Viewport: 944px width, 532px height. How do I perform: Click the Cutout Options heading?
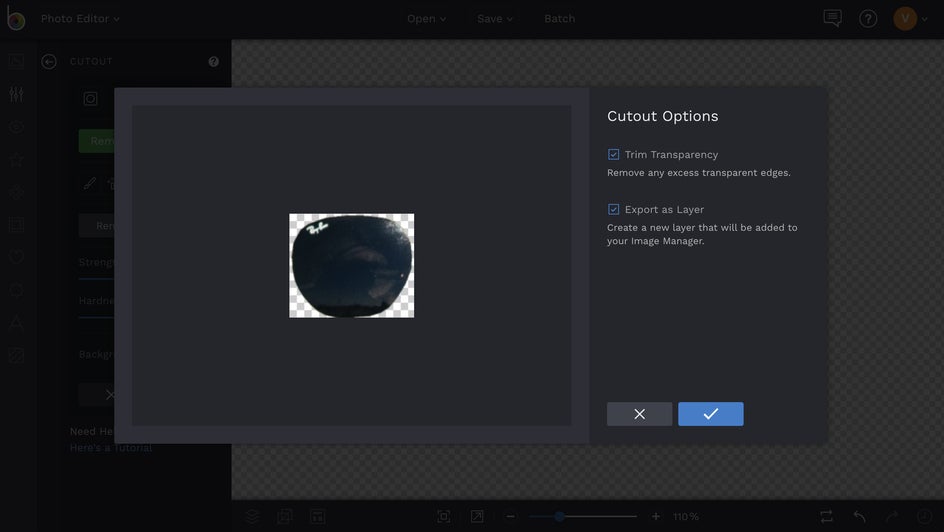[662, 116]
